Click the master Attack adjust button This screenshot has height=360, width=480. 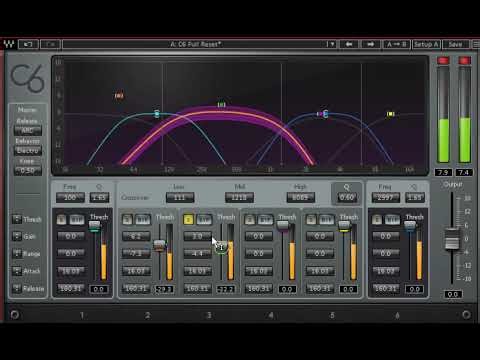tap(17, 271)
